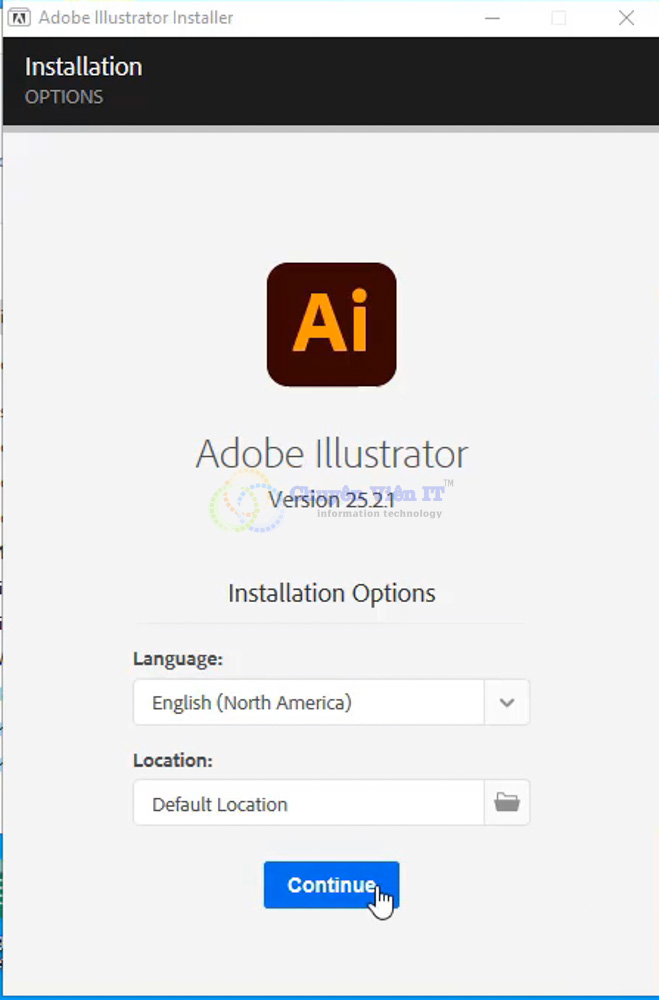Select the OPTIONS label under Installation
The height and width of the screenshot is (1000, 659).
tap(65, 96)
